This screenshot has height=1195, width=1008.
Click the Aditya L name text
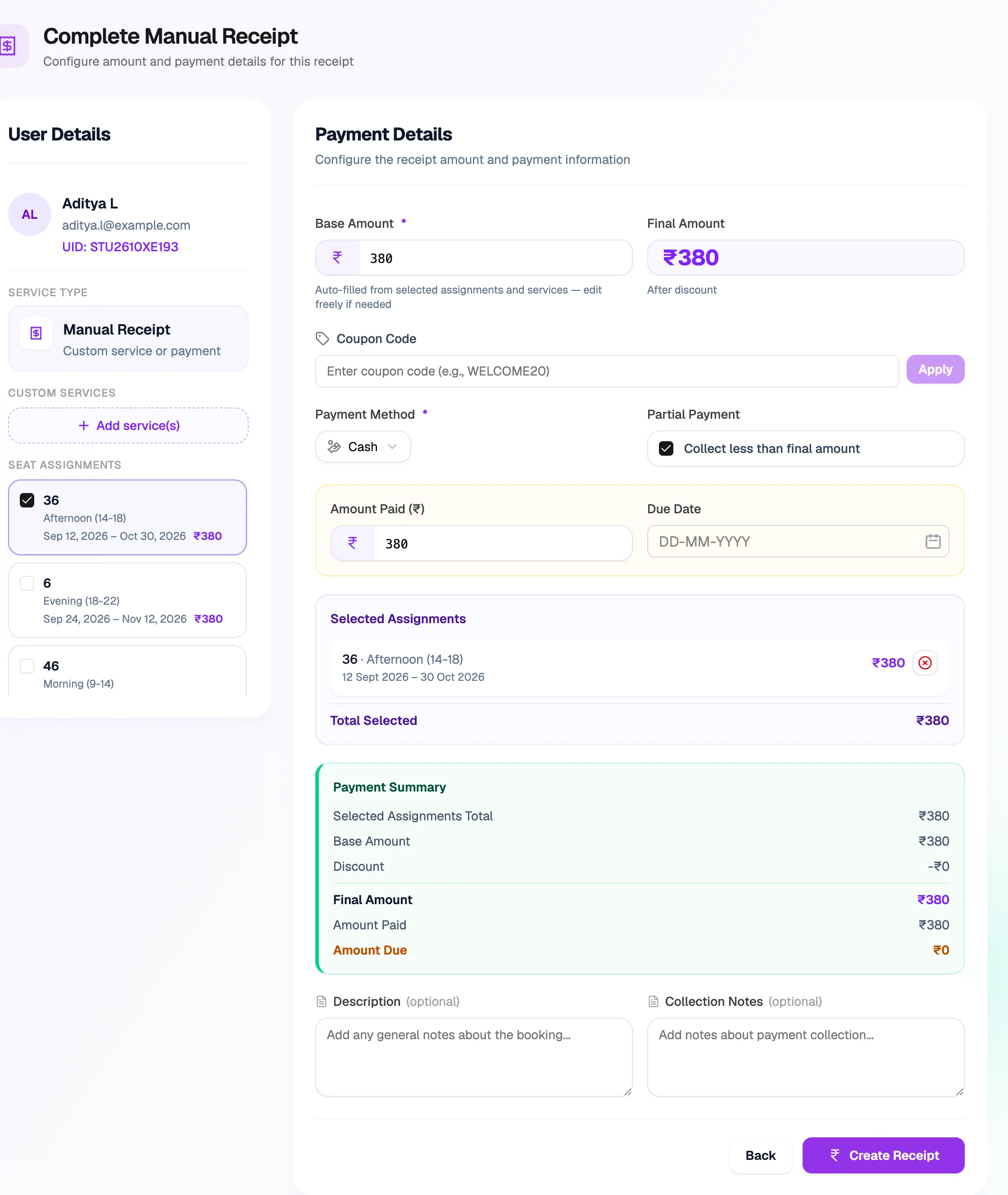90,204
